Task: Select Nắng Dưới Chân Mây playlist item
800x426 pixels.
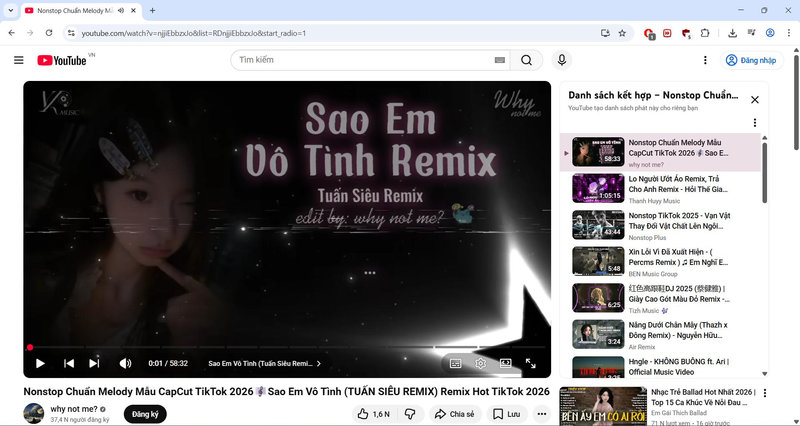Action: [662, 335]
